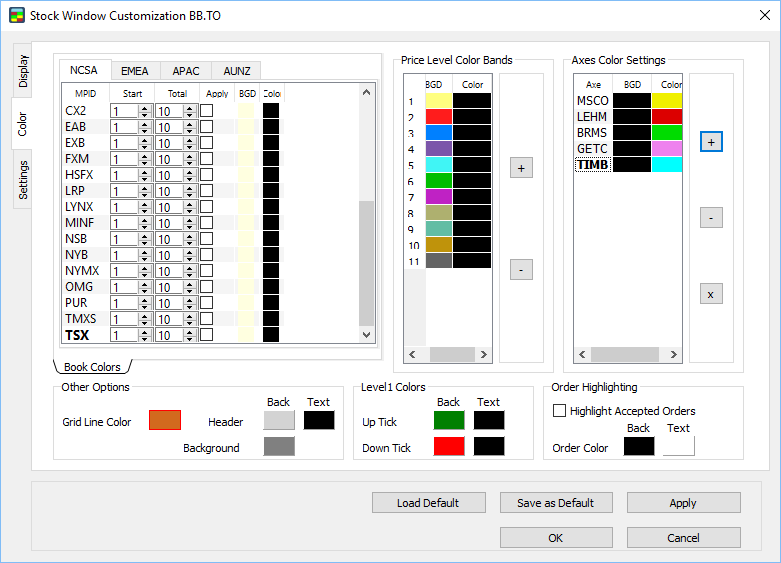Open the Display side tab

click(x=23, y=71)
